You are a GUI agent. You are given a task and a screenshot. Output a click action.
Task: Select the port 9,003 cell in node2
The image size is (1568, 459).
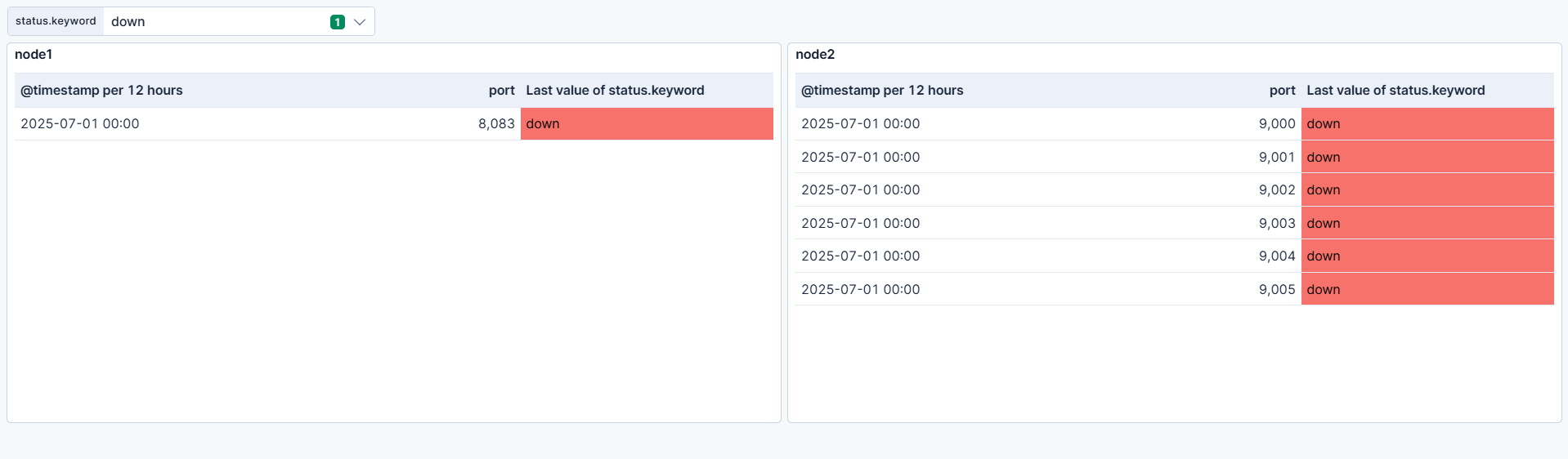[x=1277, y=224]
